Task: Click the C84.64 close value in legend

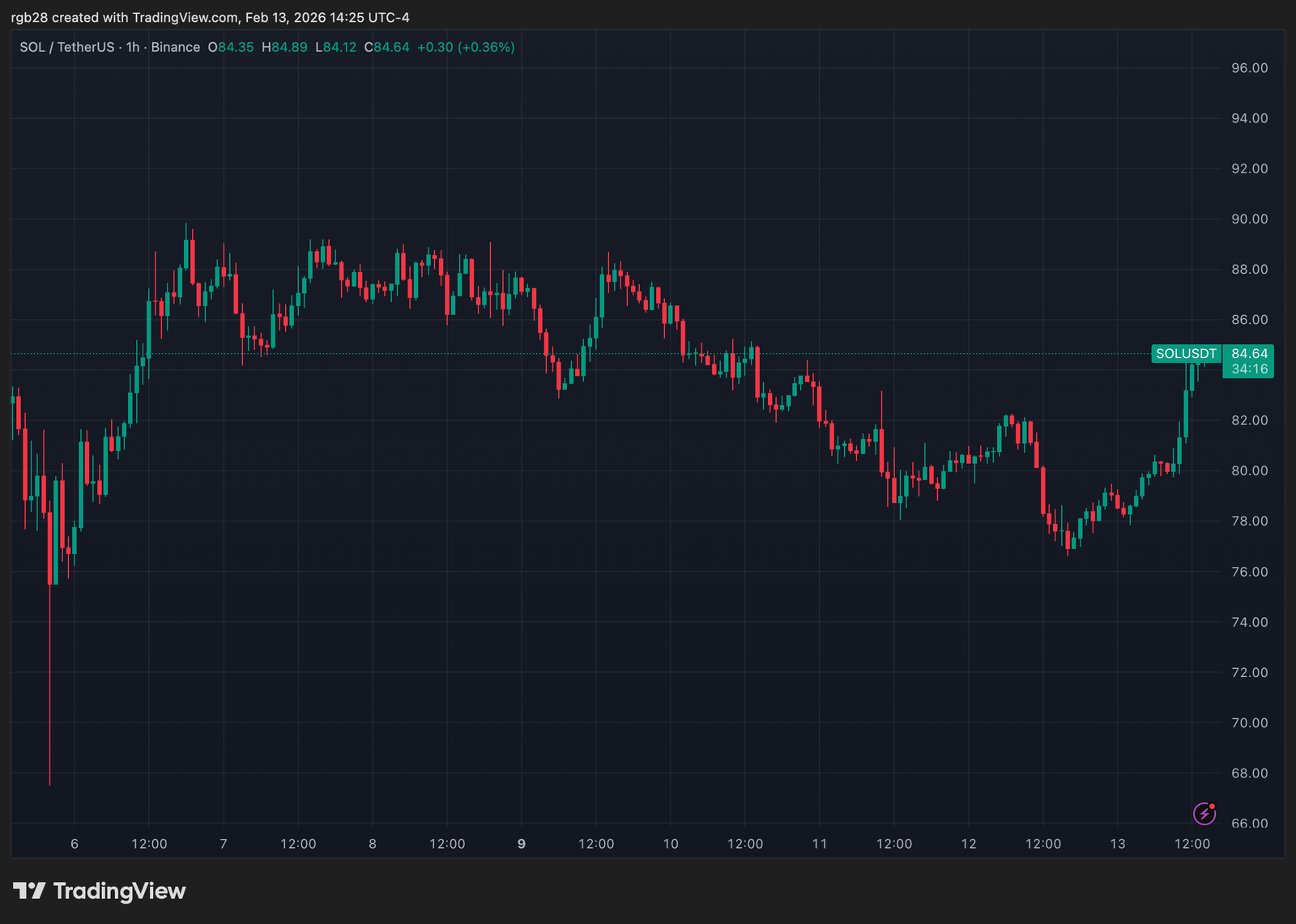Action: click(387, 47)
